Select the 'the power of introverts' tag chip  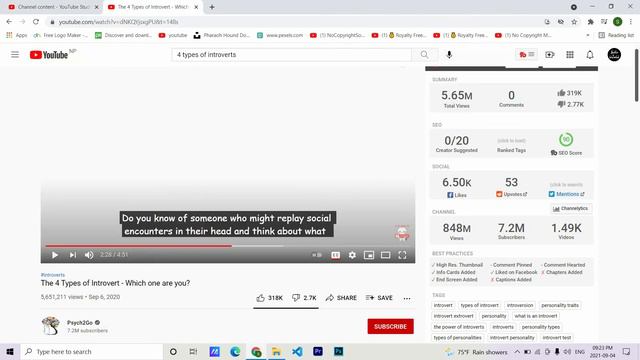pos(459,327)
